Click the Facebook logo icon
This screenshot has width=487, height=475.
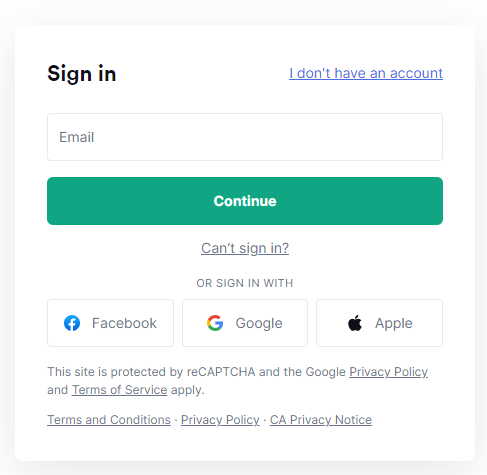click(72, 323)
